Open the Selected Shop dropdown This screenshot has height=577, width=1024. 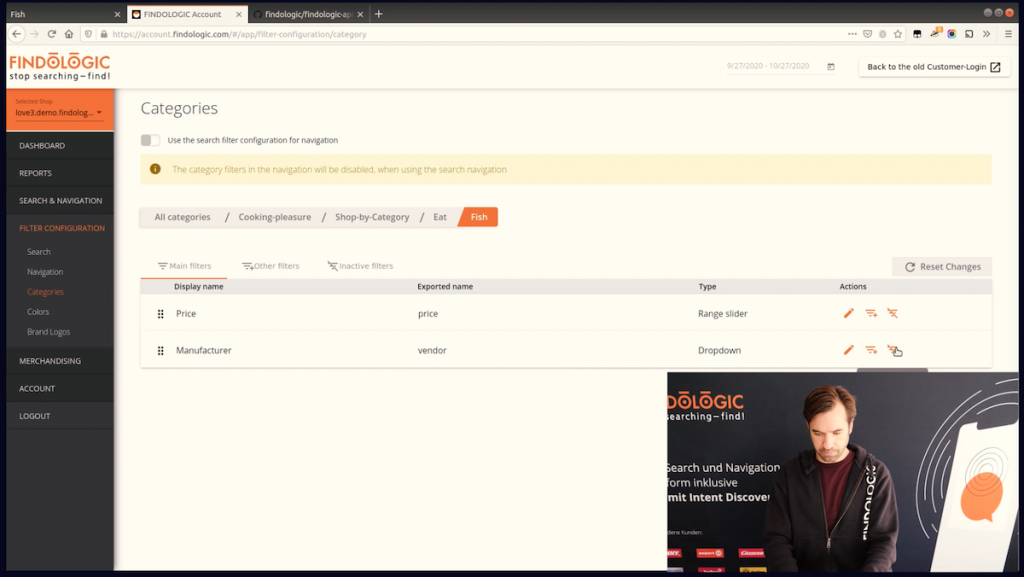59,112
